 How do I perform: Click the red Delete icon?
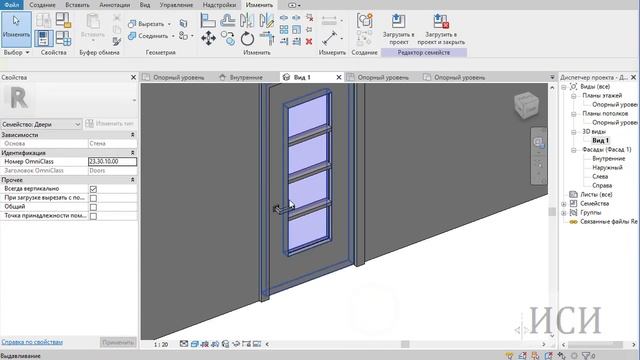pyautogui.click(x=309, y=41)
